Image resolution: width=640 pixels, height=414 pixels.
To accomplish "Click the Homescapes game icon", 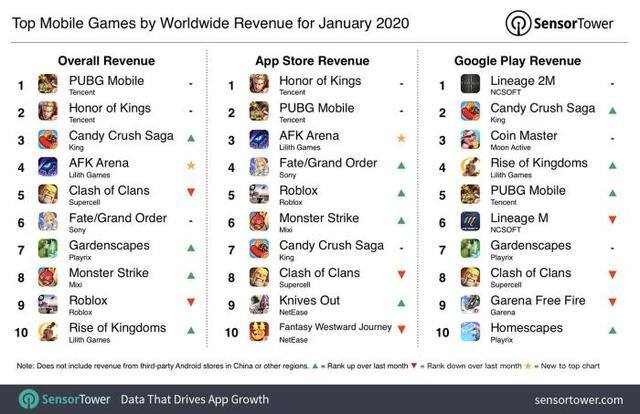I will pyautogui.click(x=470, y=332).
